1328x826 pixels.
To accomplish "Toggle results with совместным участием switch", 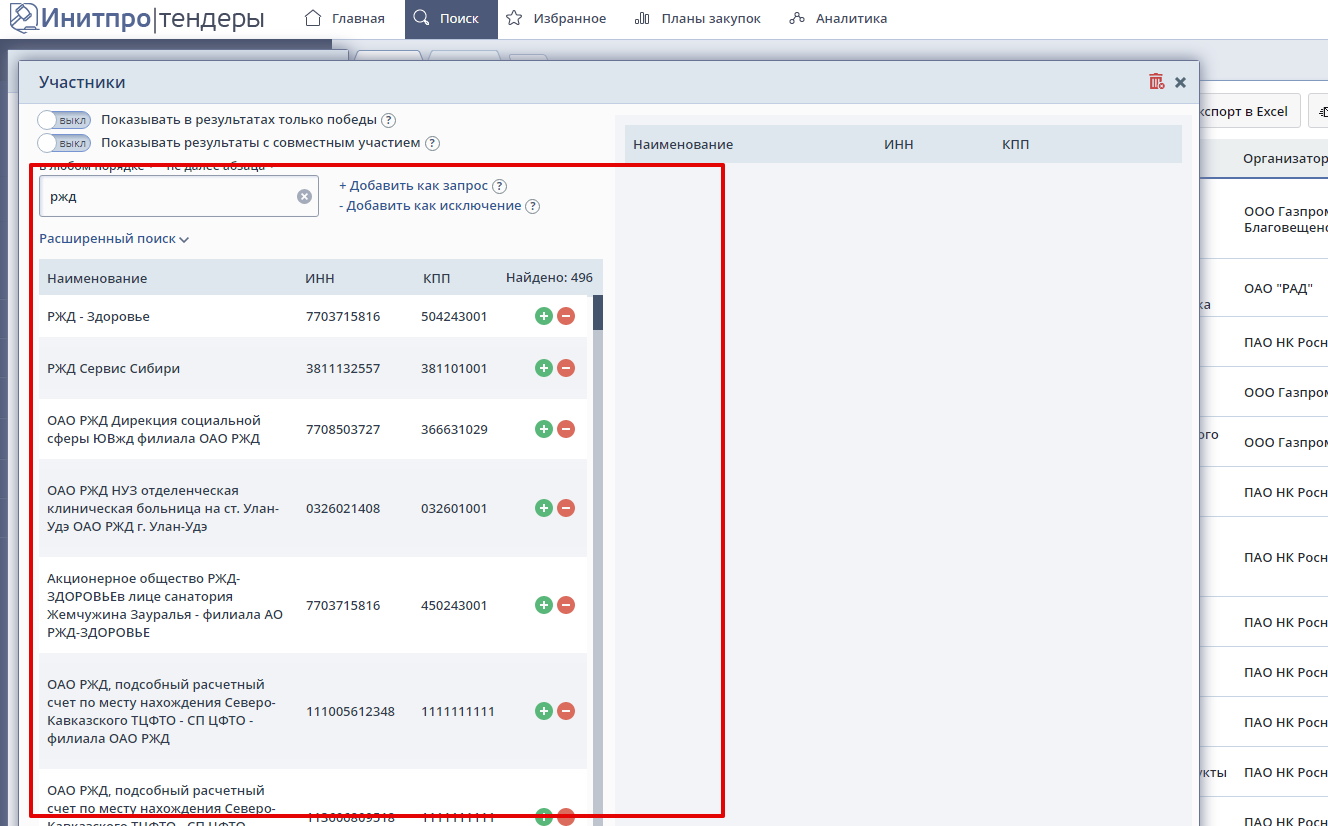I will point(64,143).
